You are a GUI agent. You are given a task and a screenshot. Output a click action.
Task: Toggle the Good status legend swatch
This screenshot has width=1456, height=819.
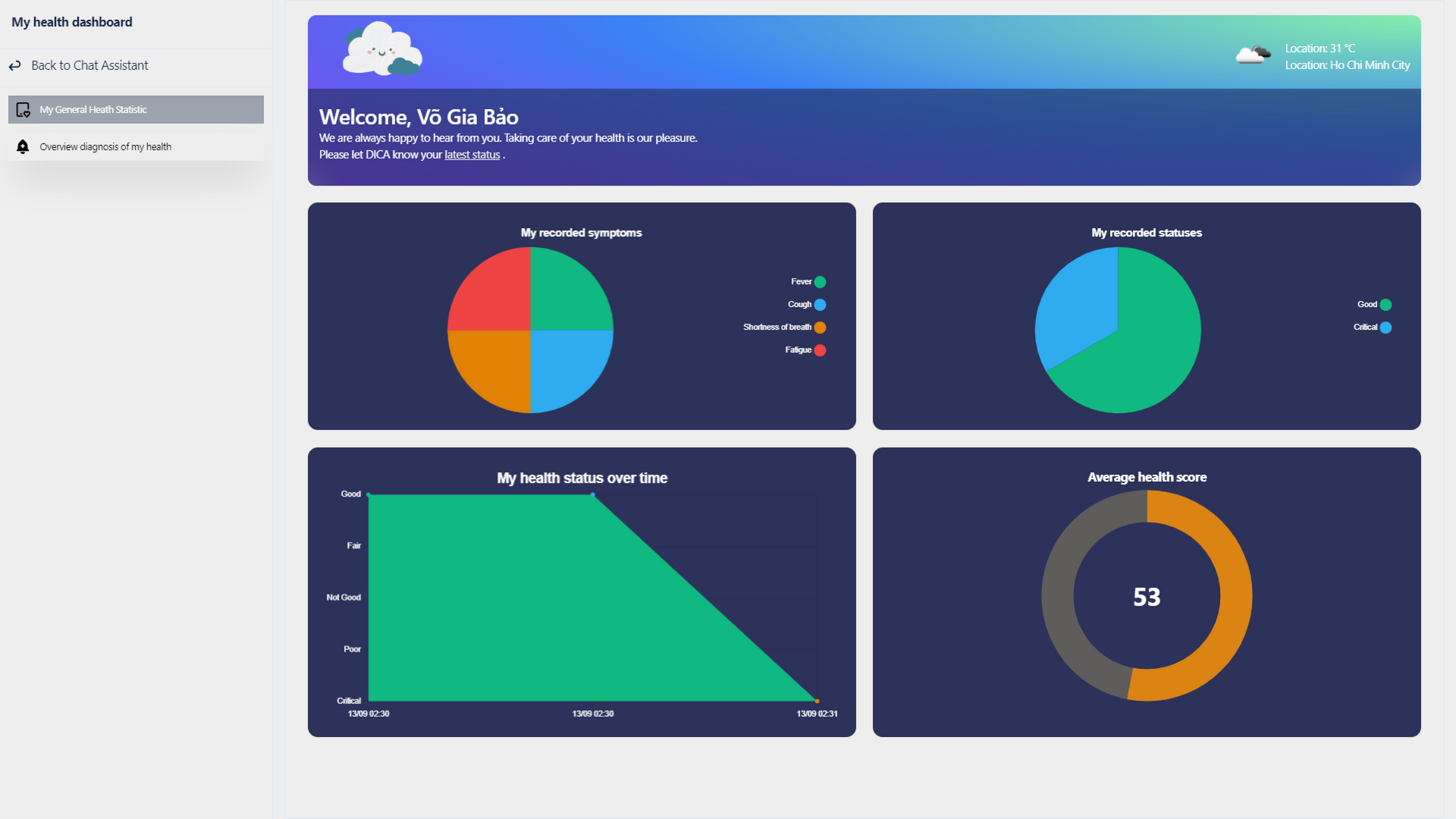1385,305
